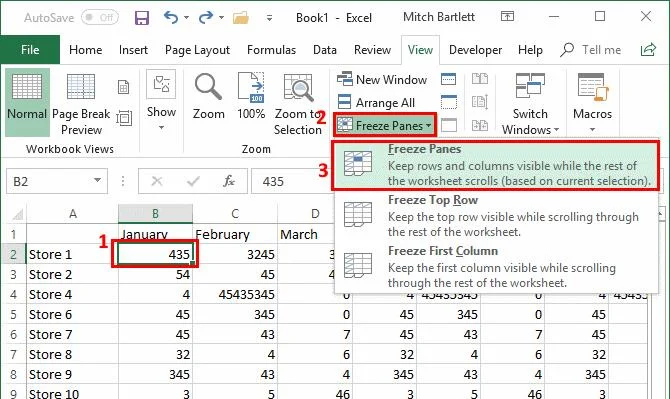
Task: Click the February header cell
Action: coord(235,234)
